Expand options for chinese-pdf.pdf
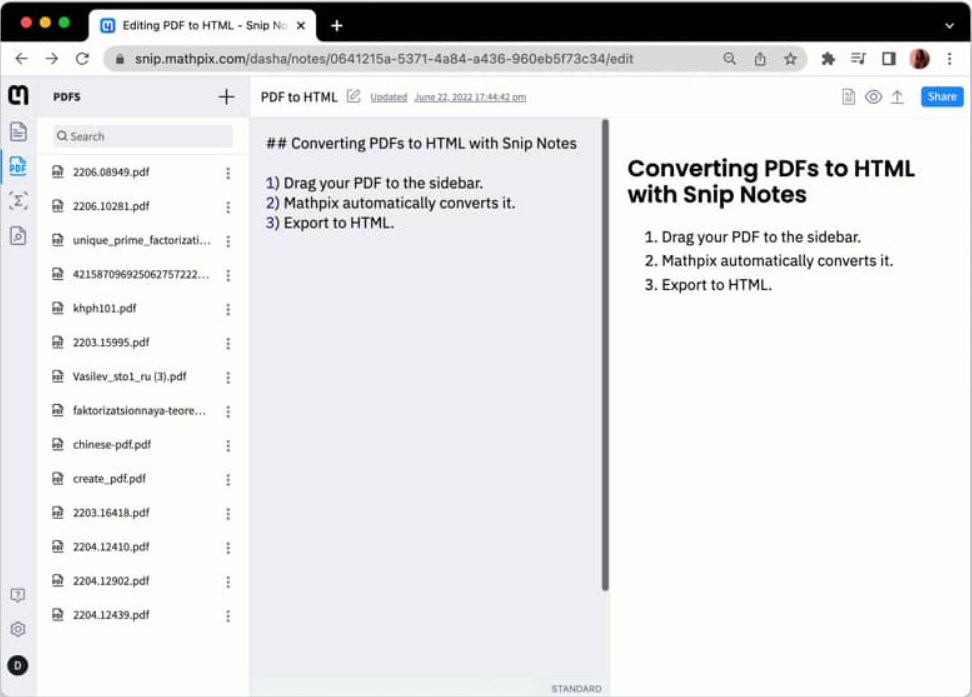 tap(228, 446)
